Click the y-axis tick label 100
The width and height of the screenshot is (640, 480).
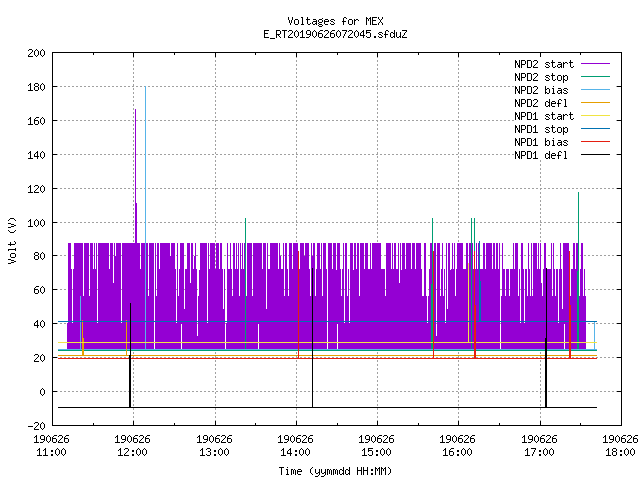pos(36,223)
